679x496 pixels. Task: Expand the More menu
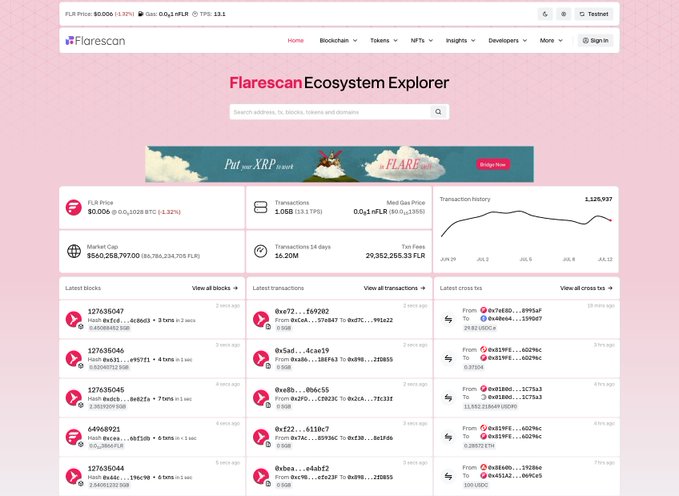coord(551,41)
